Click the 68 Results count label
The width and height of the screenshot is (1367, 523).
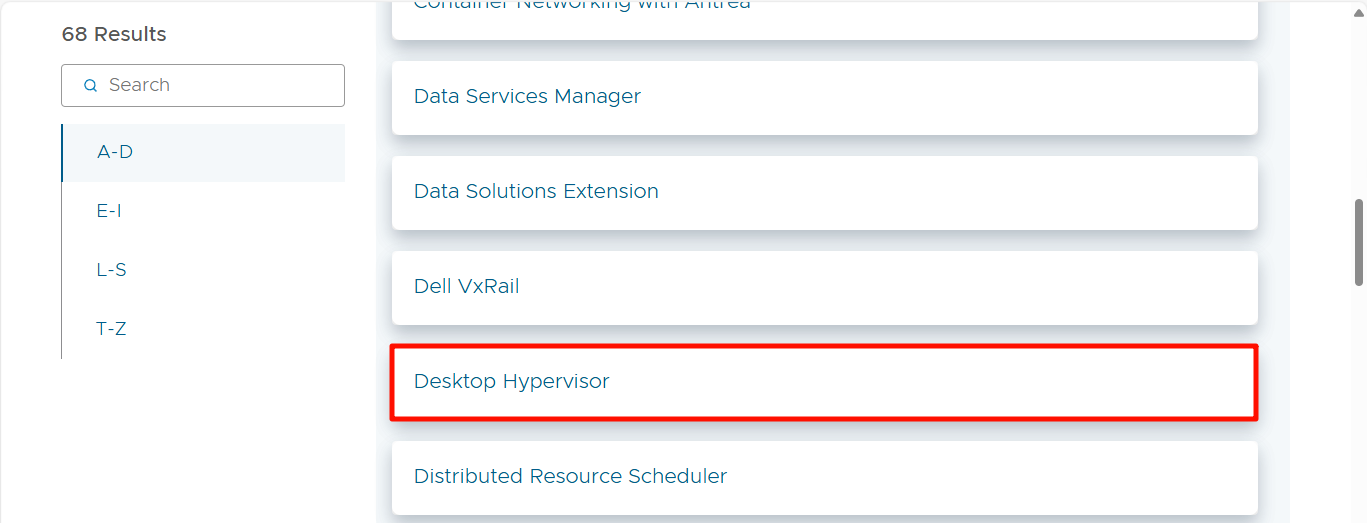114,35
